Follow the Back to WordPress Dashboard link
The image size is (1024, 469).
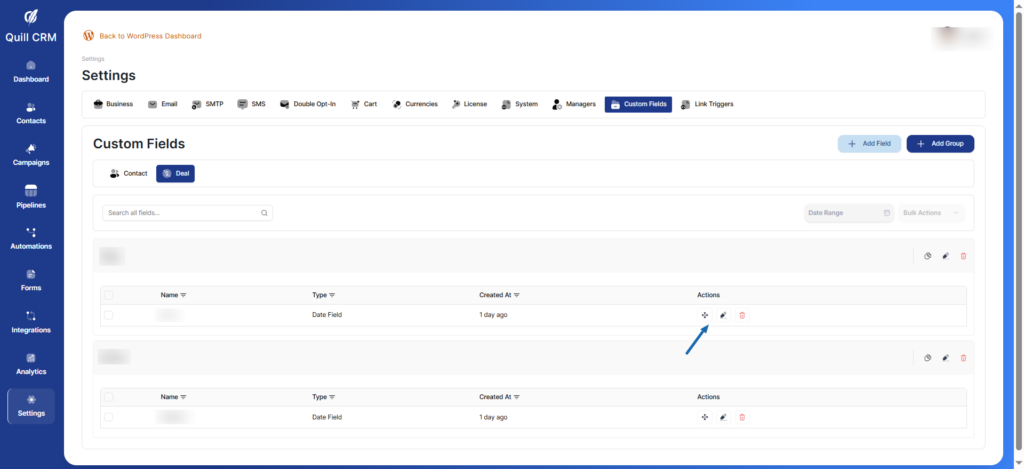click(150, 36)
